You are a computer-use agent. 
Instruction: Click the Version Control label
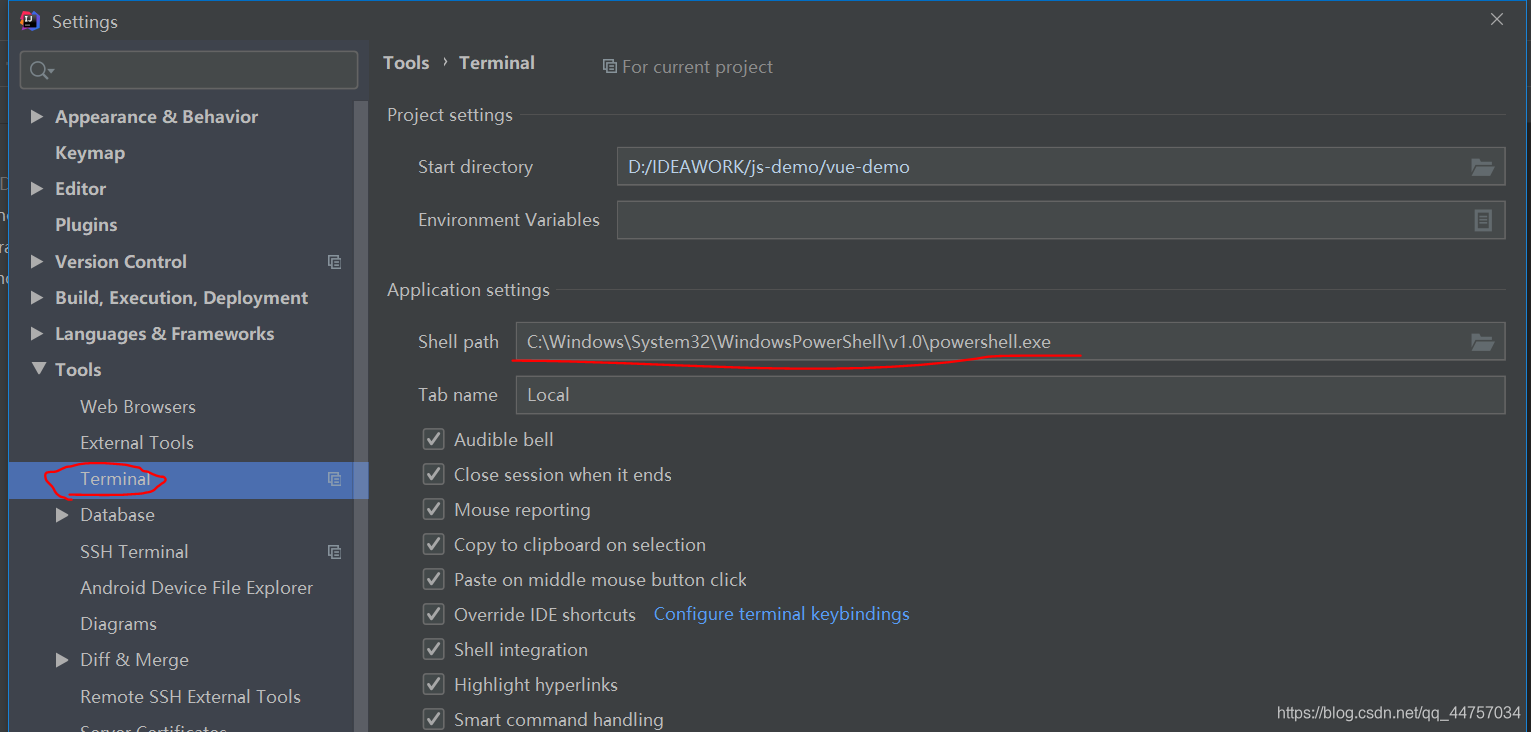point(121,262)
